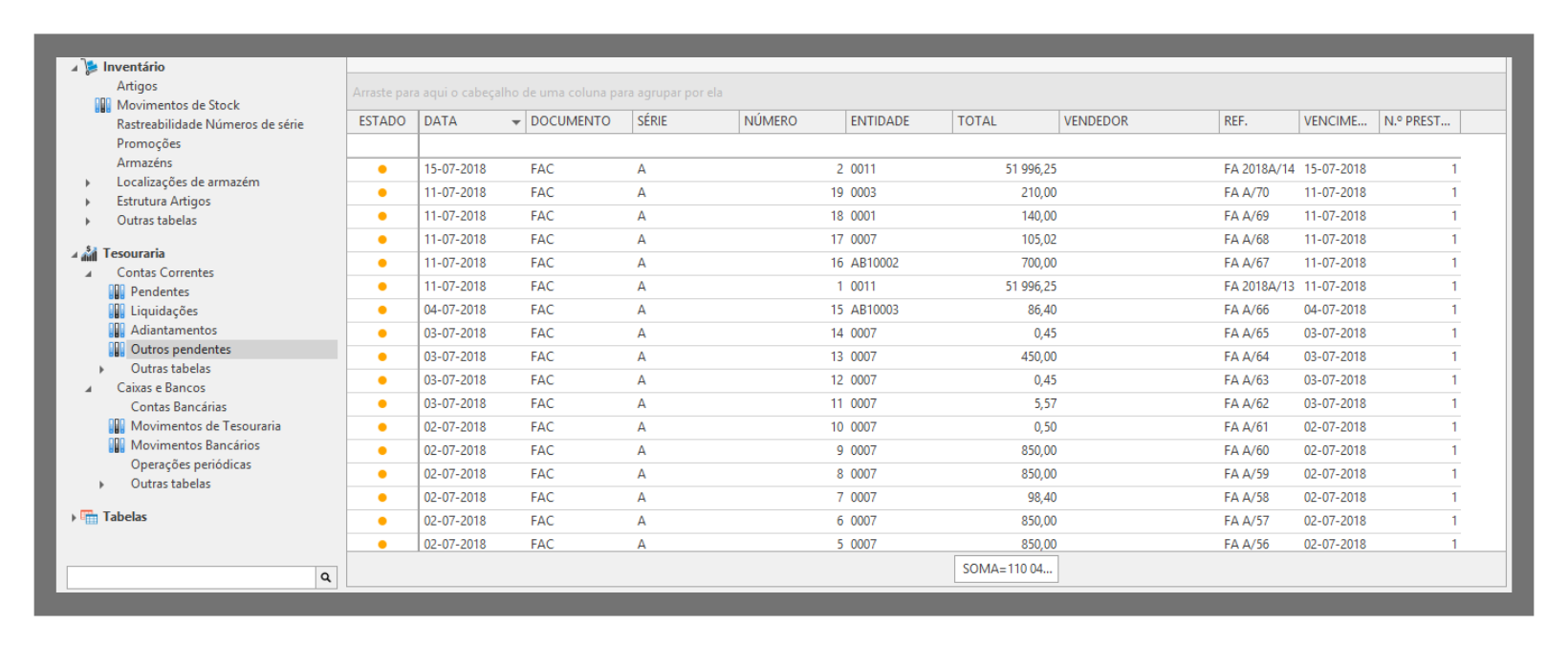Click the Movimentos de Stock icon
The height and width of the screenshot is (646, 1568).
pyautogui.click(x=103, y=105)
